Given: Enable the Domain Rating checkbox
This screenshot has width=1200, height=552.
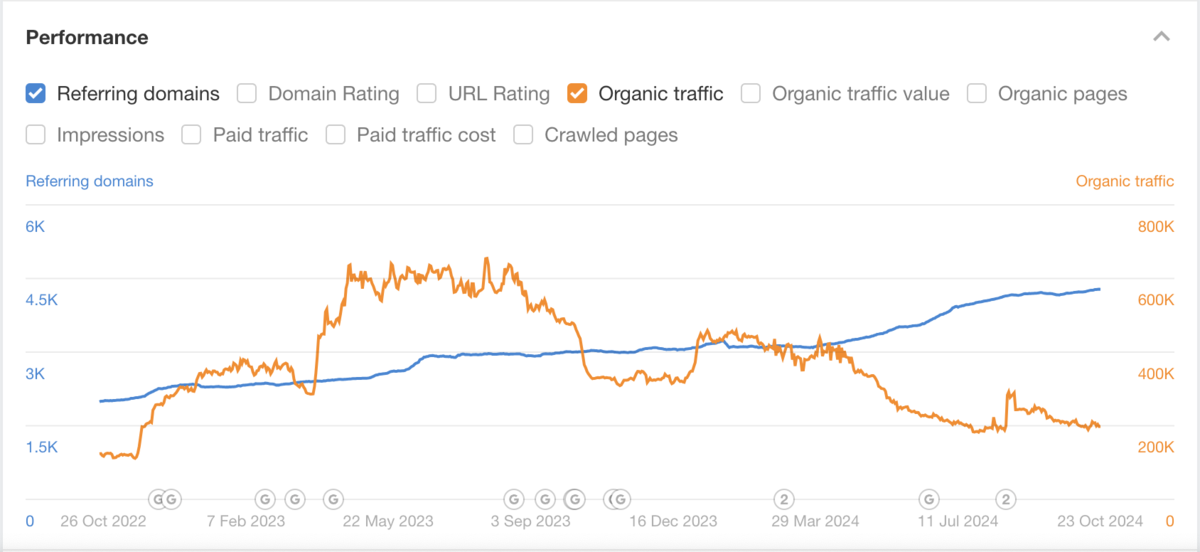Looking at the screenshot, I should (x=247, y=94).
